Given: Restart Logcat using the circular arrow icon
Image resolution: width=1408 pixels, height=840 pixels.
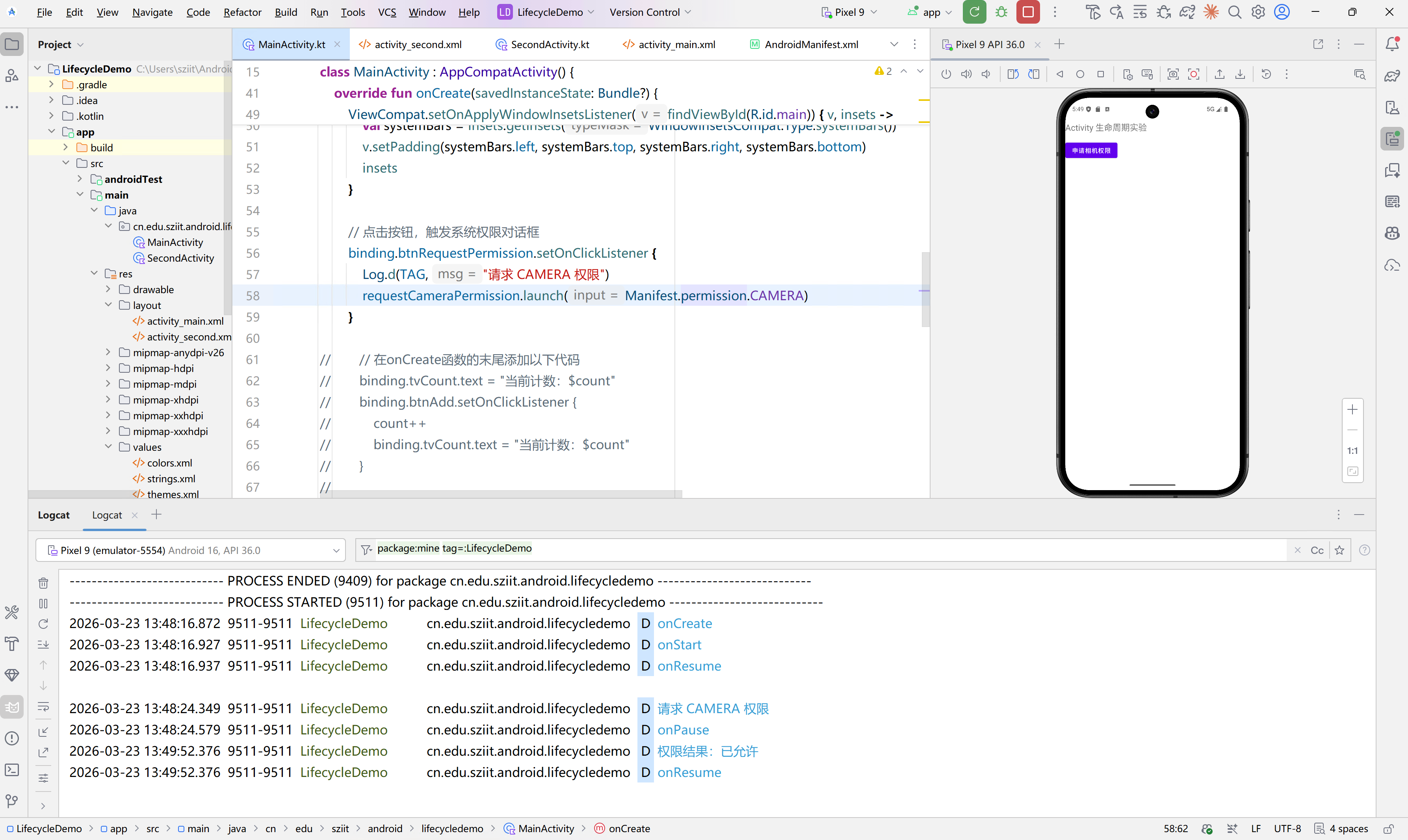Looking at the screenshot, I should pyautogui.click(x=43, y=624).
